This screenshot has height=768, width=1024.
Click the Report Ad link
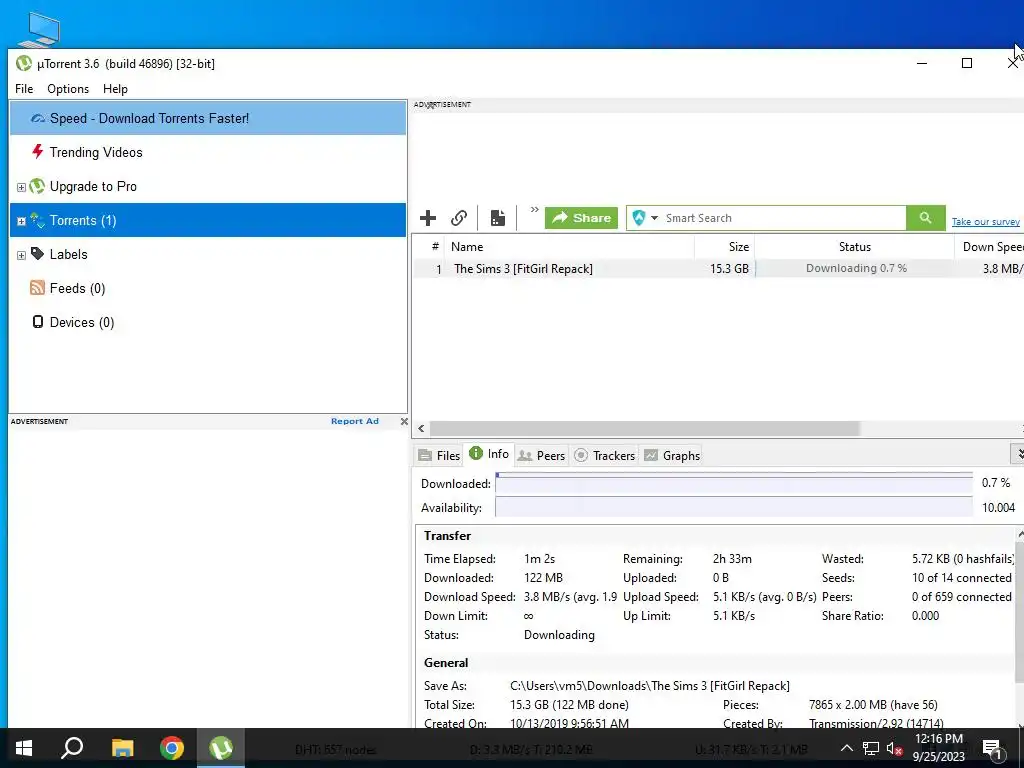[355, 421]
